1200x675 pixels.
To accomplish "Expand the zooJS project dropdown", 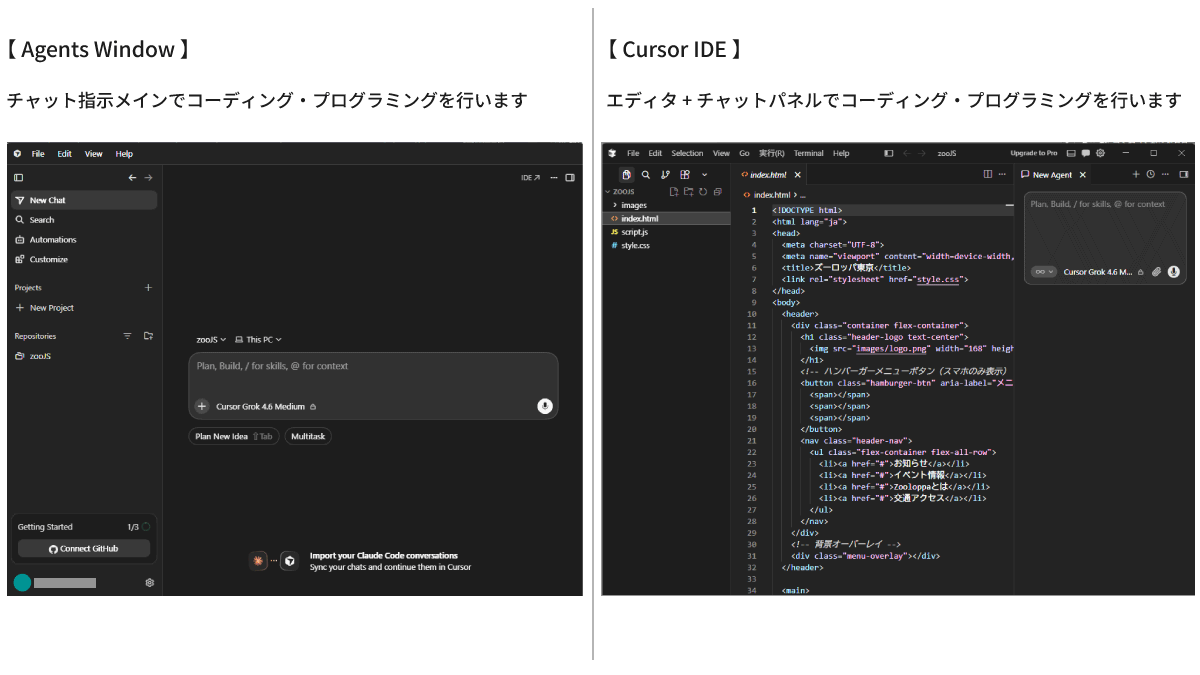I will point(211,340).
